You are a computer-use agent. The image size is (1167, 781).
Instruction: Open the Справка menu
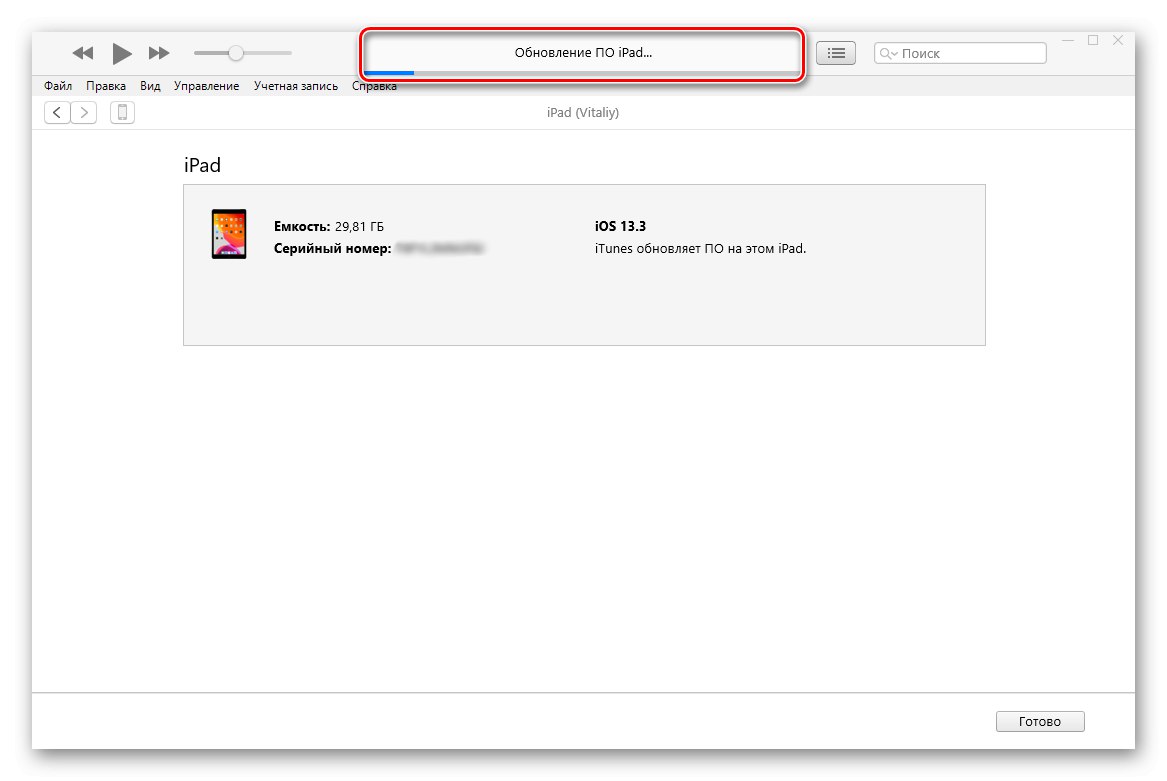tap(374, 86)
